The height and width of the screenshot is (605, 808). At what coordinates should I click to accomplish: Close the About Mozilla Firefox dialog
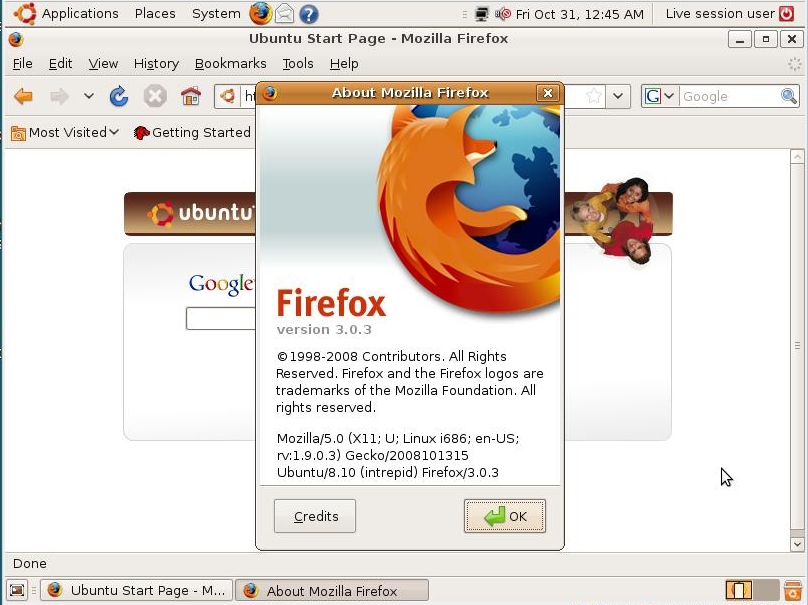pyautogui.click(x=548, y=93)
